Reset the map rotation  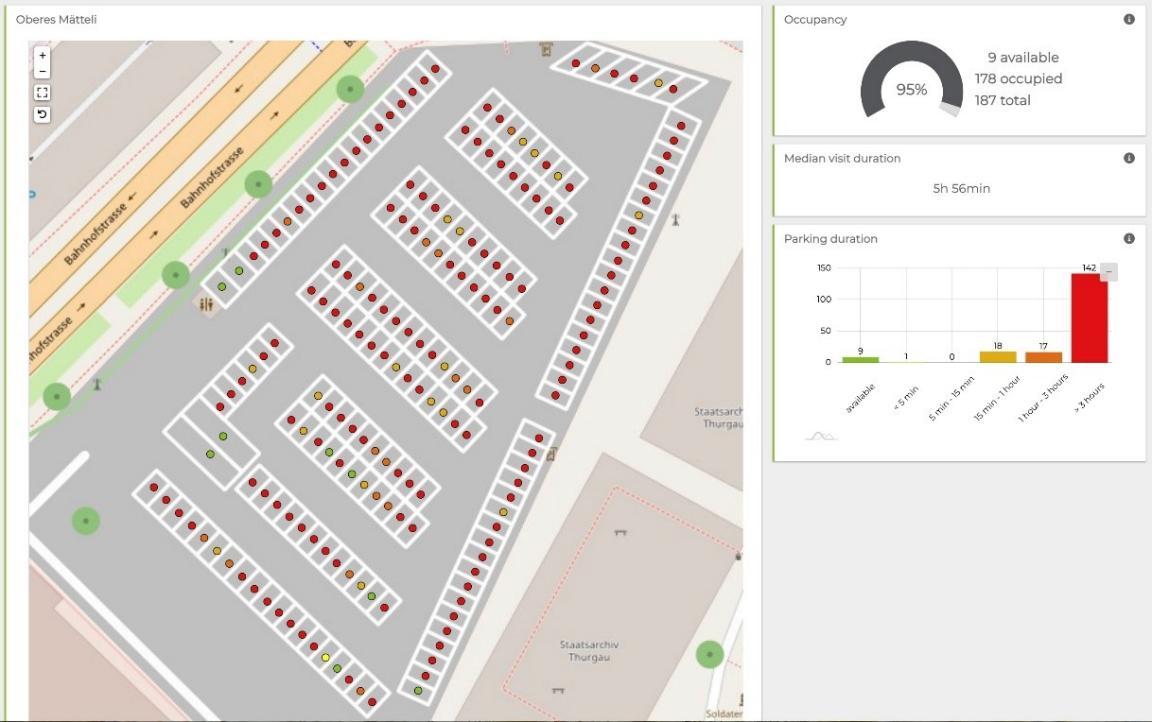click(x=43, y=113)
